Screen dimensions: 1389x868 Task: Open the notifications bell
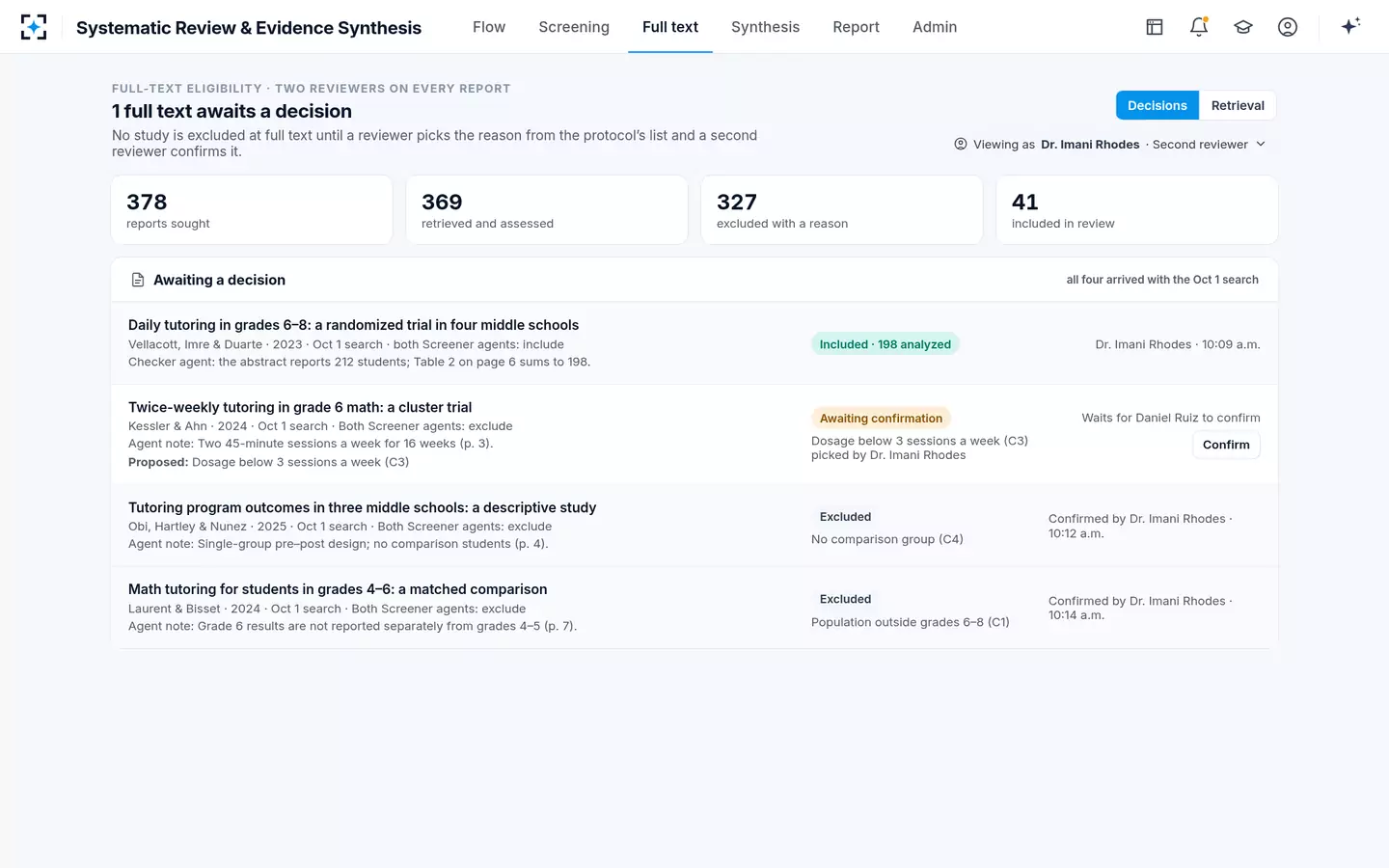click(x=1199, y=27)
